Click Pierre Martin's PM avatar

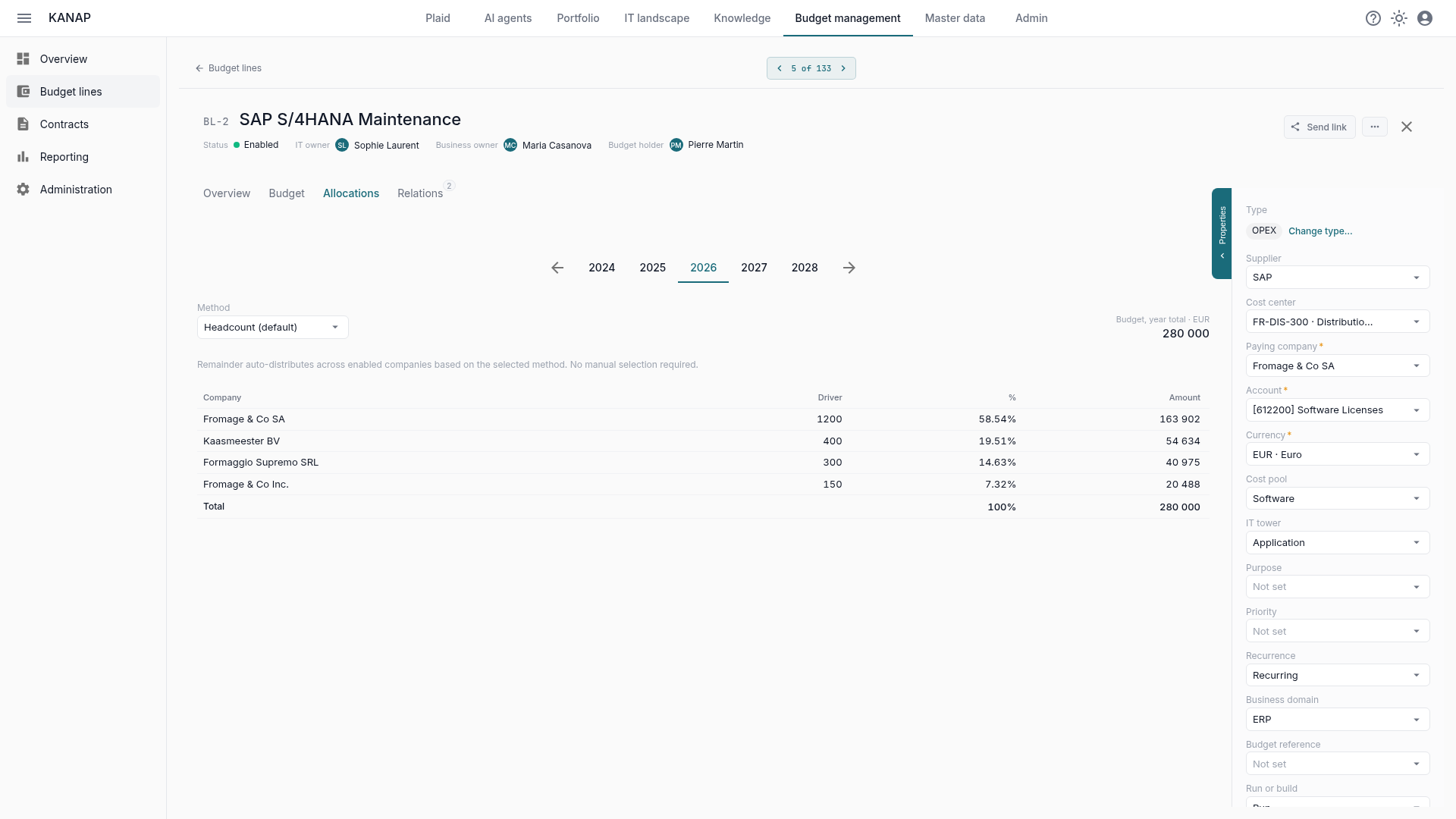676,145
